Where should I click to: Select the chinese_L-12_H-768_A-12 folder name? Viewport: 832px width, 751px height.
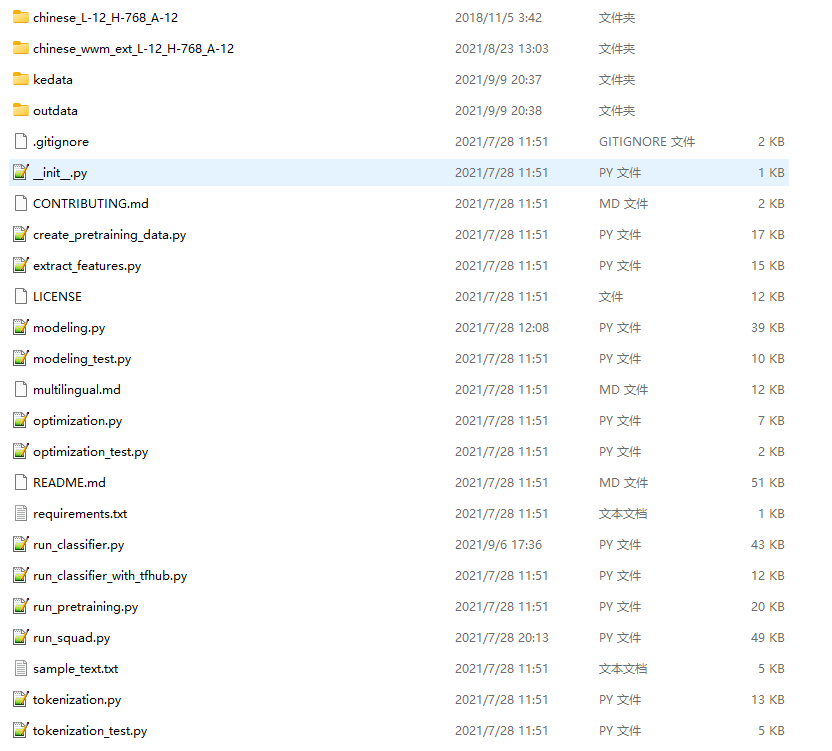pyautogui.click(x=106, y=18)
